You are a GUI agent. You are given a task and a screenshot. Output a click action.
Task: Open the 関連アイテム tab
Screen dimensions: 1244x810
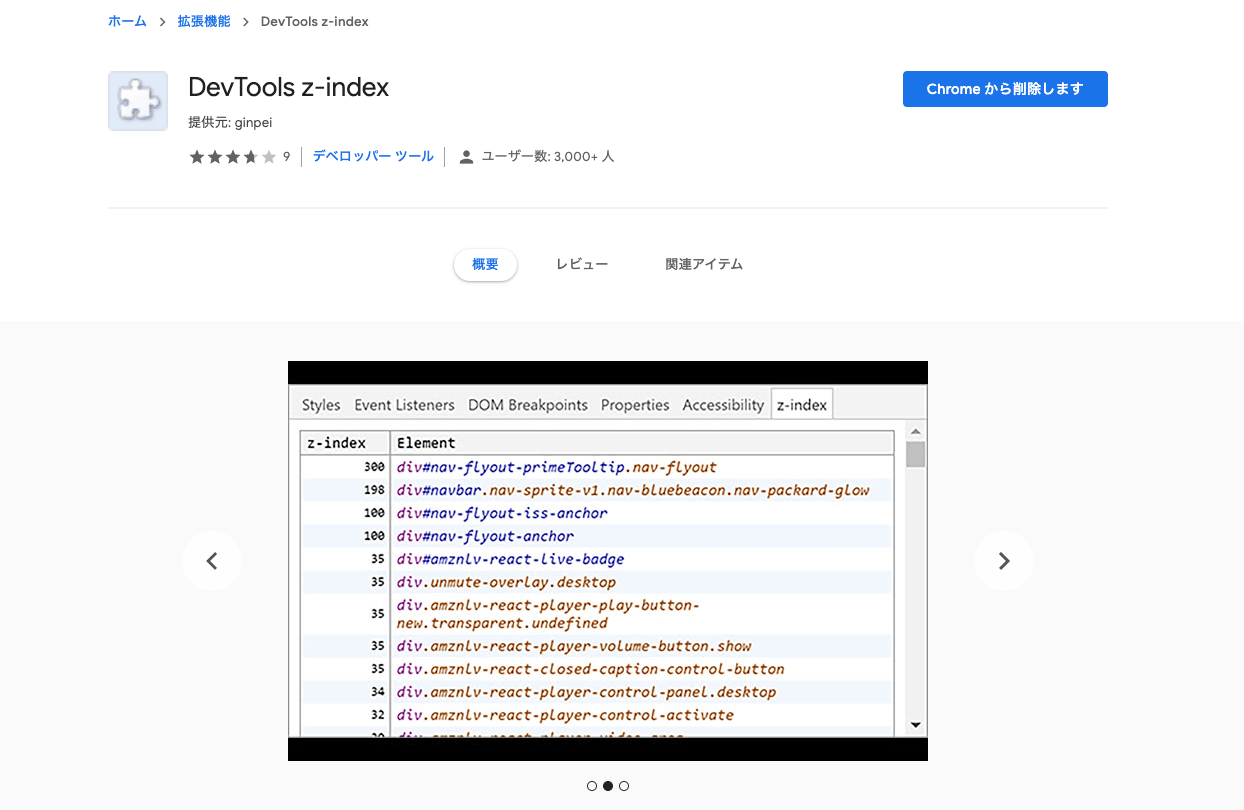[x=704, y=263]
